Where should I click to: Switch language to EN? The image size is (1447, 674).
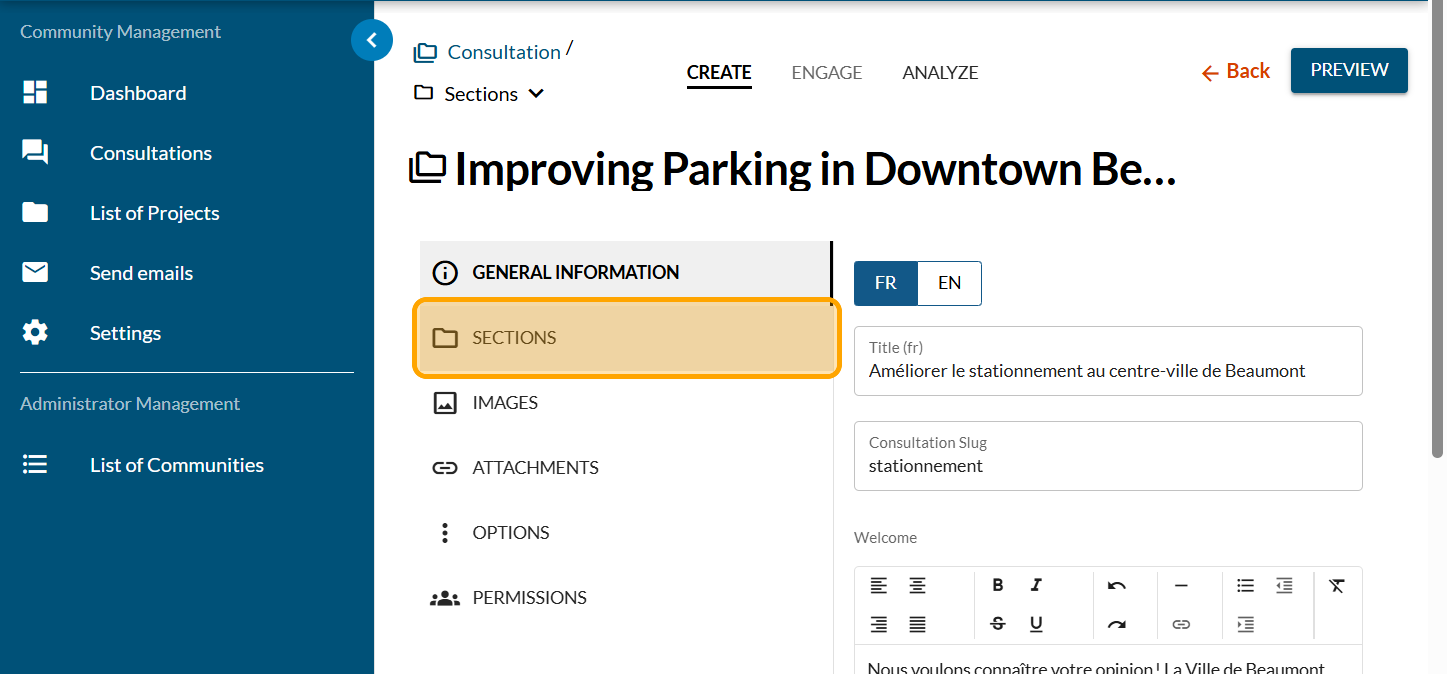[949, 283]
